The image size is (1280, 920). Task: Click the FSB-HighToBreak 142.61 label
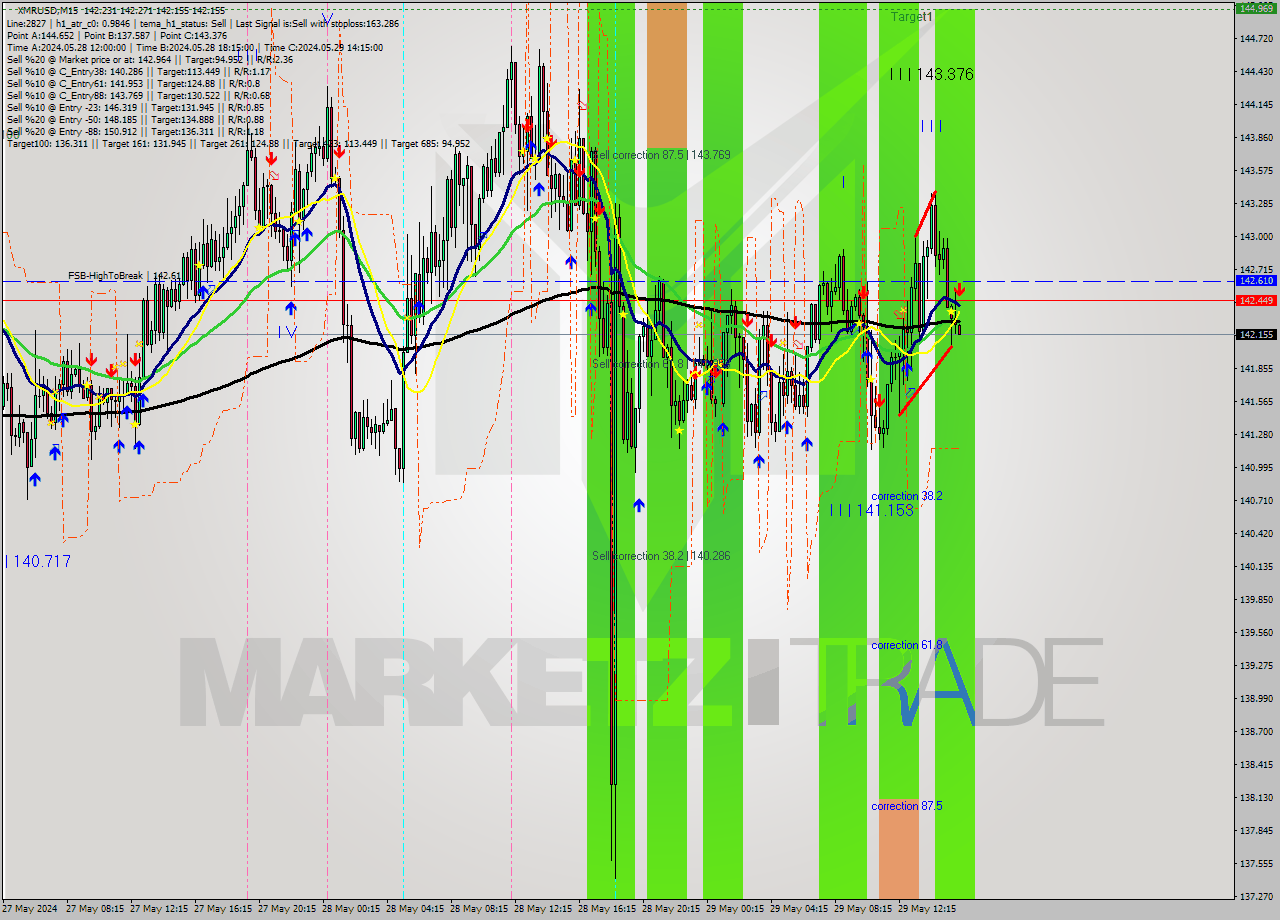pyautogui.click(x=124, y=275)
